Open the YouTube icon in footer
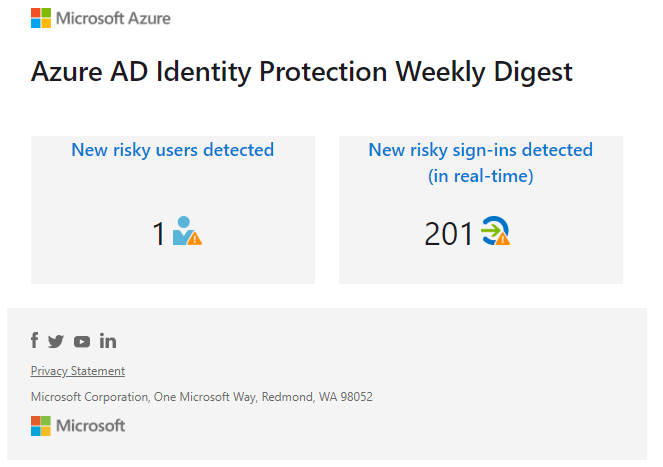 (82, 342)
